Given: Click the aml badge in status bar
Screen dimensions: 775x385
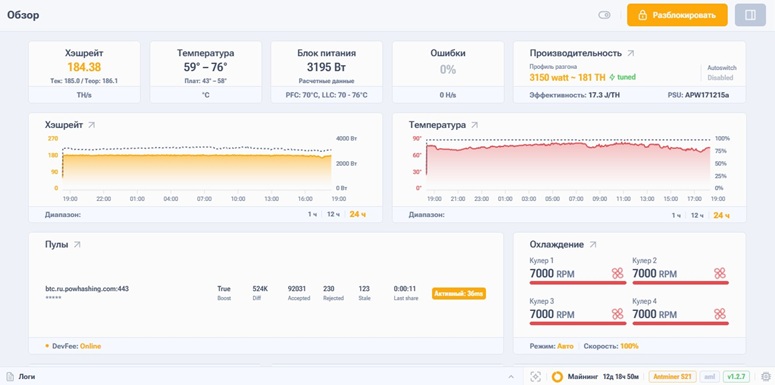Looking at the screenshot, I should tap(710, 377).
